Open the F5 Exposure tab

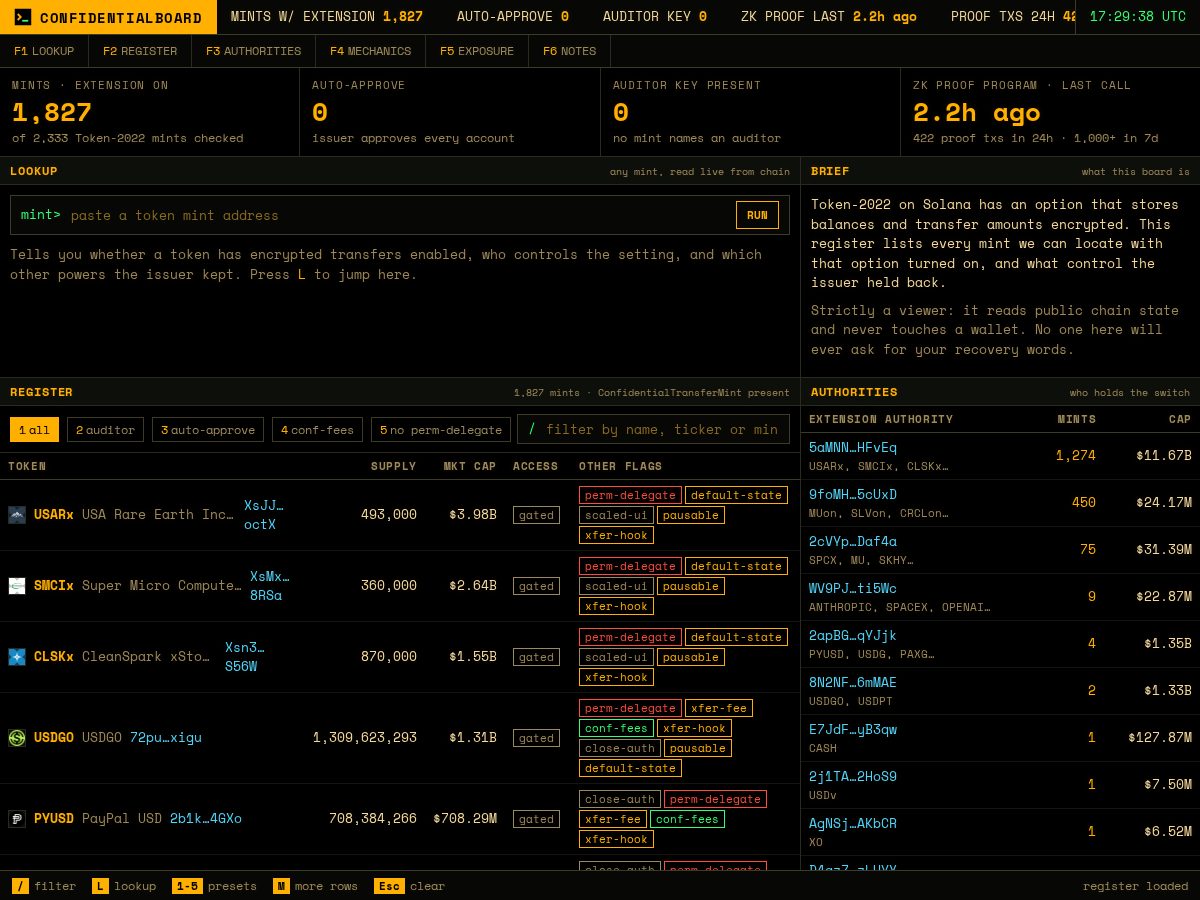tap(477, 51)
